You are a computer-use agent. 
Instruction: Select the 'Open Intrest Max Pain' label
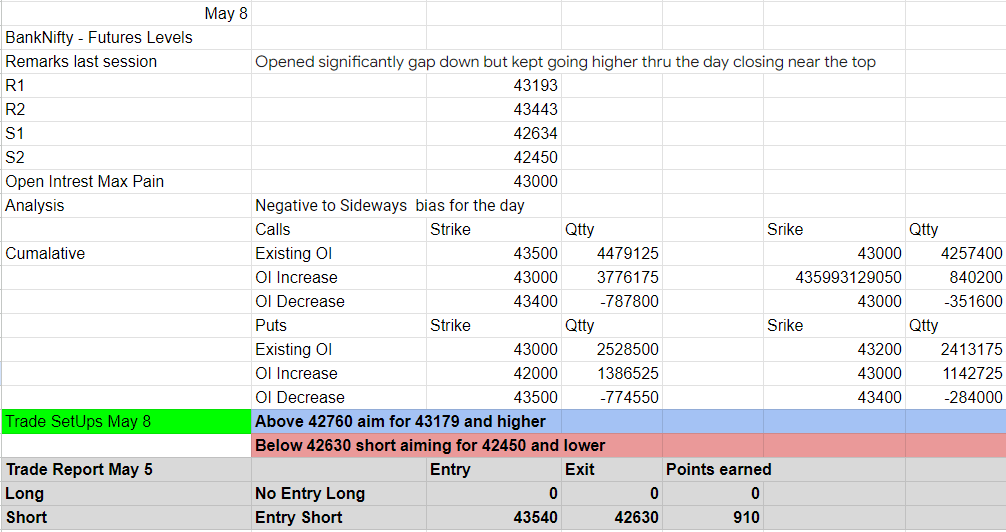point(126,182)
